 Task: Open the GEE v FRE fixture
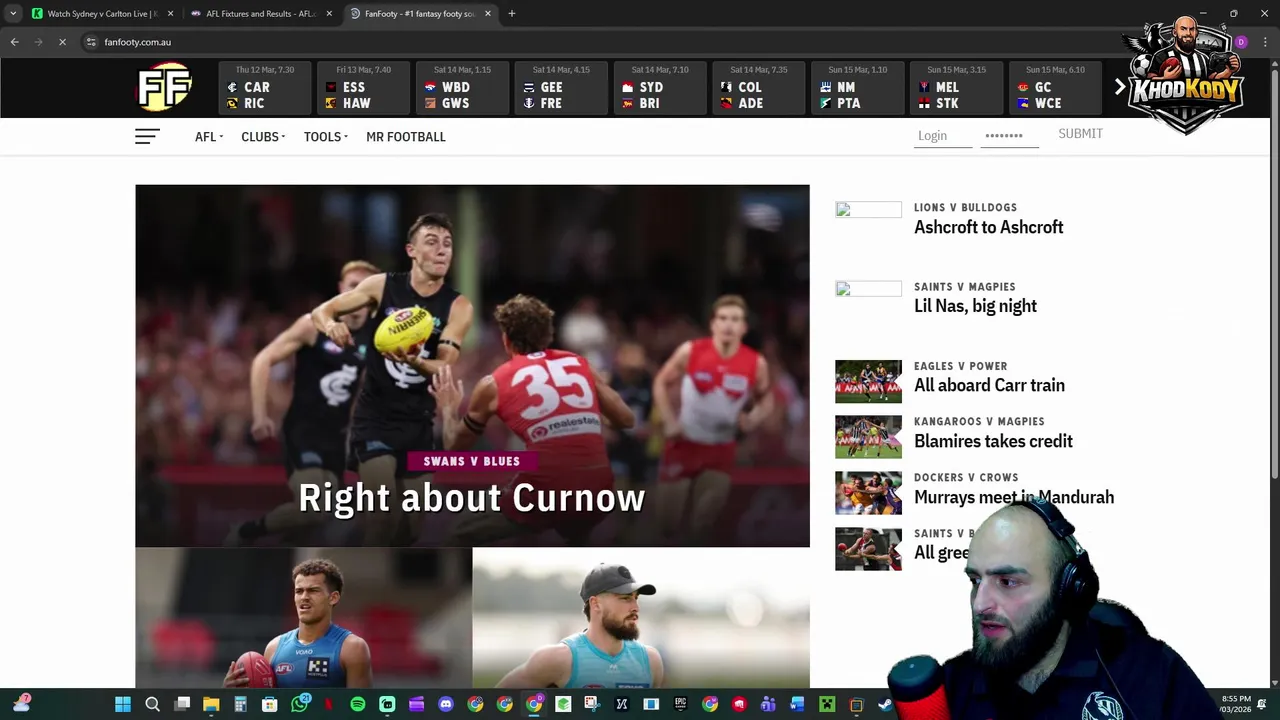click(561, 88)
